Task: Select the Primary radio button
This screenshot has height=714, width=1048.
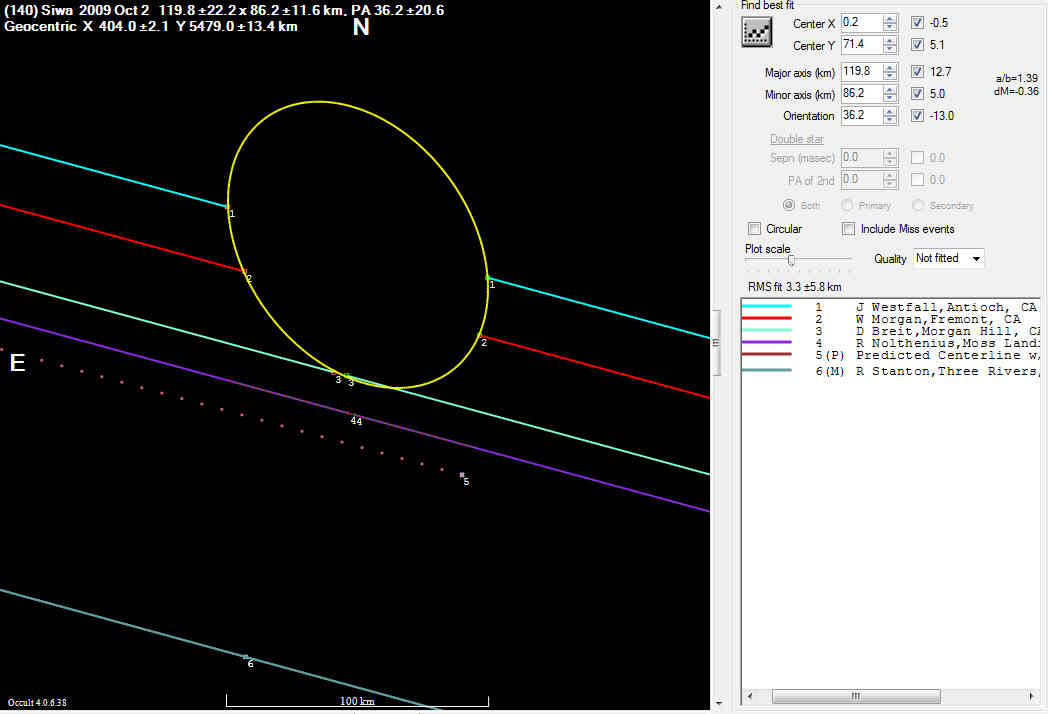Action: (x=847, y=205)
